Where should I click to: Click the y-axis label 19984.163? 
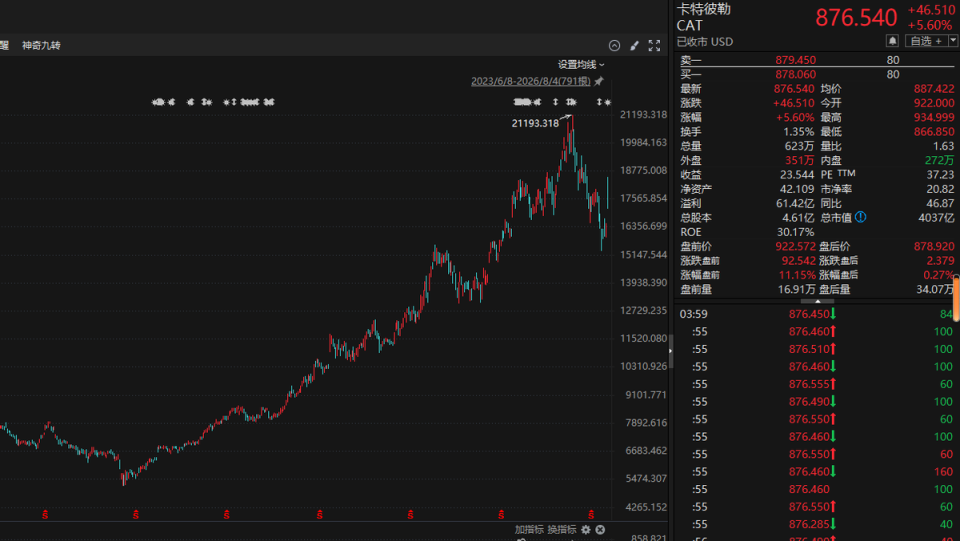643,142
